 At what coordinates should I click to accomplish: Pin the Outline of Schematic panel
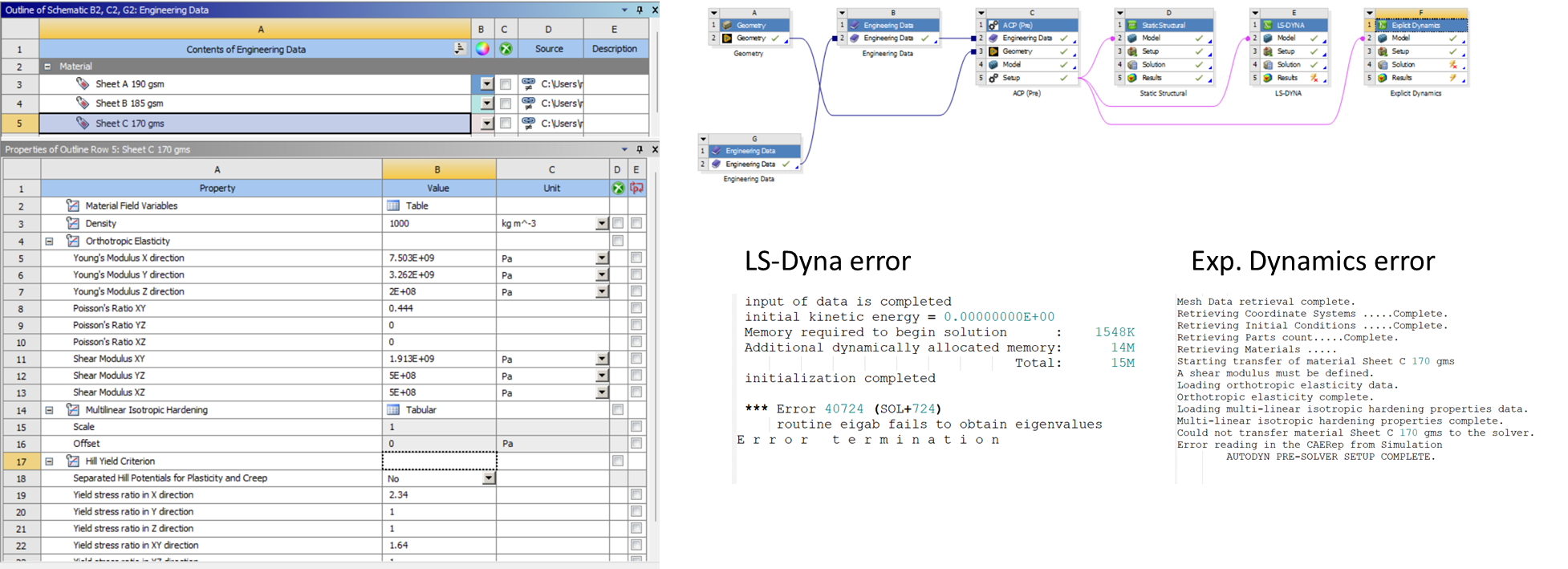click(x=640, y=10)
